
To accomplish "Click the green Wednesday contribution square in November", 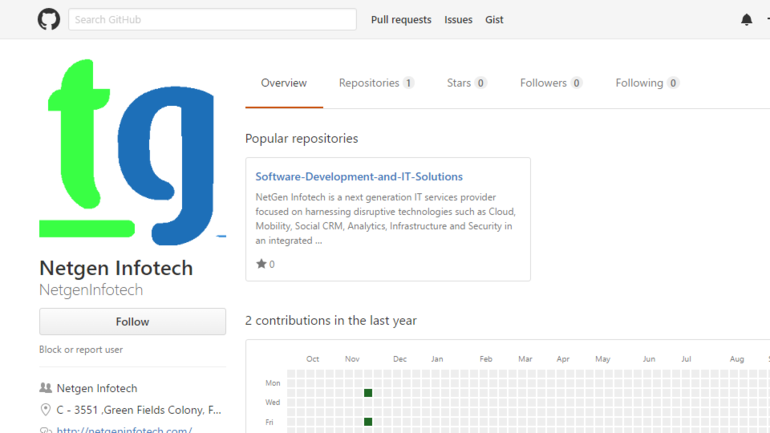I will 368,393.
